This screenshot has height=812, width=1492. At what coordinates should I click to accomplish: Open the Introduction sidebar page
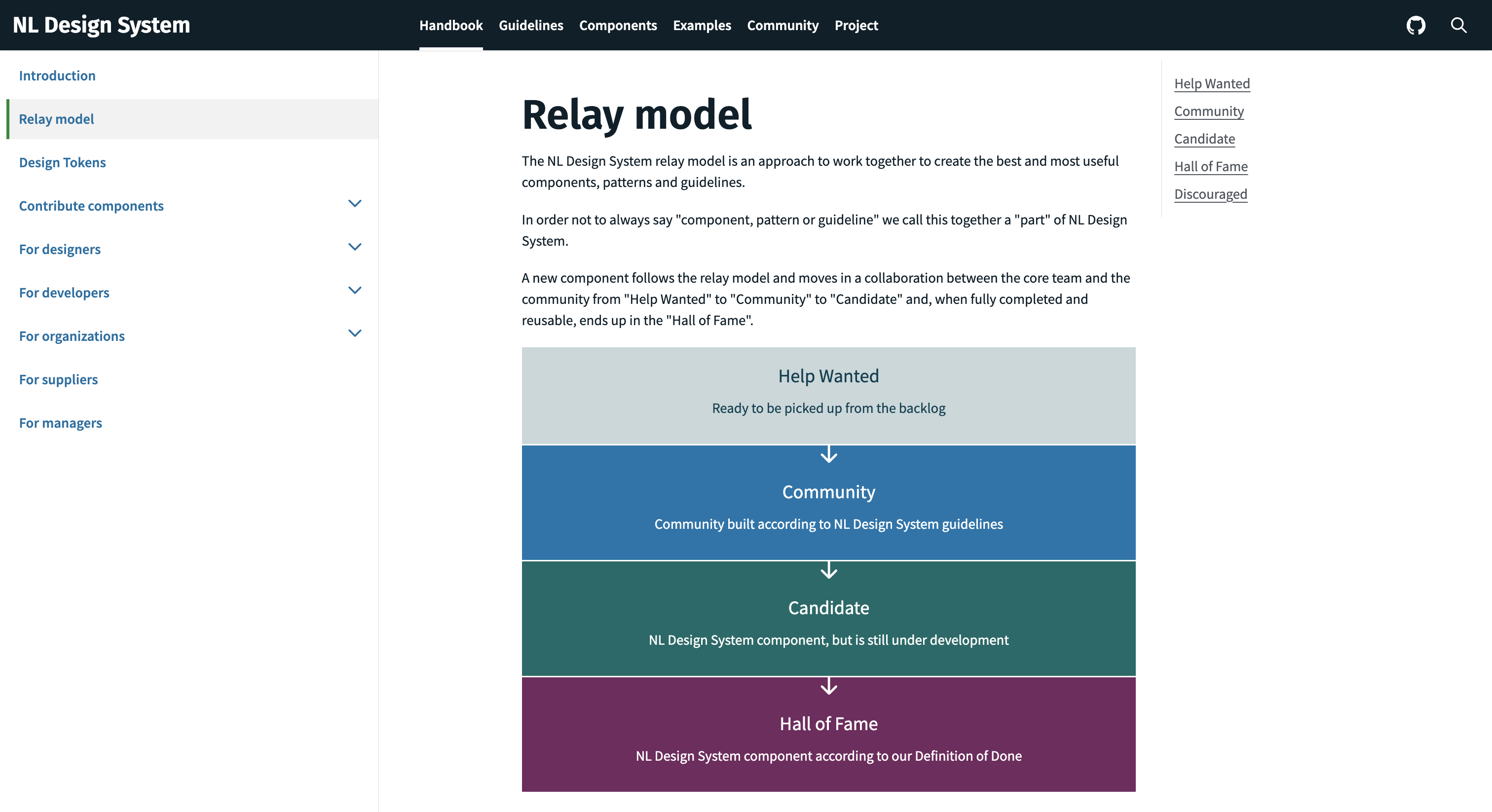(x=57, y=76)
